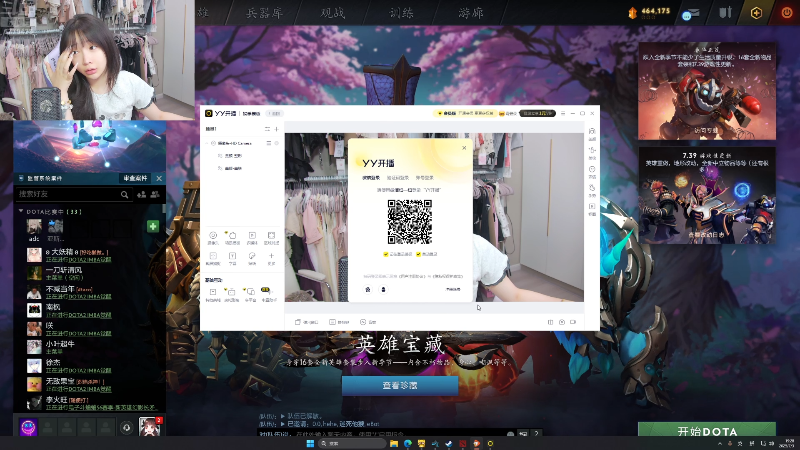Image resolution: width=800 pixels, height=450 pixels.
Task: Toggle visibility of HD Camera source
Action: click(x=277, y=143)
